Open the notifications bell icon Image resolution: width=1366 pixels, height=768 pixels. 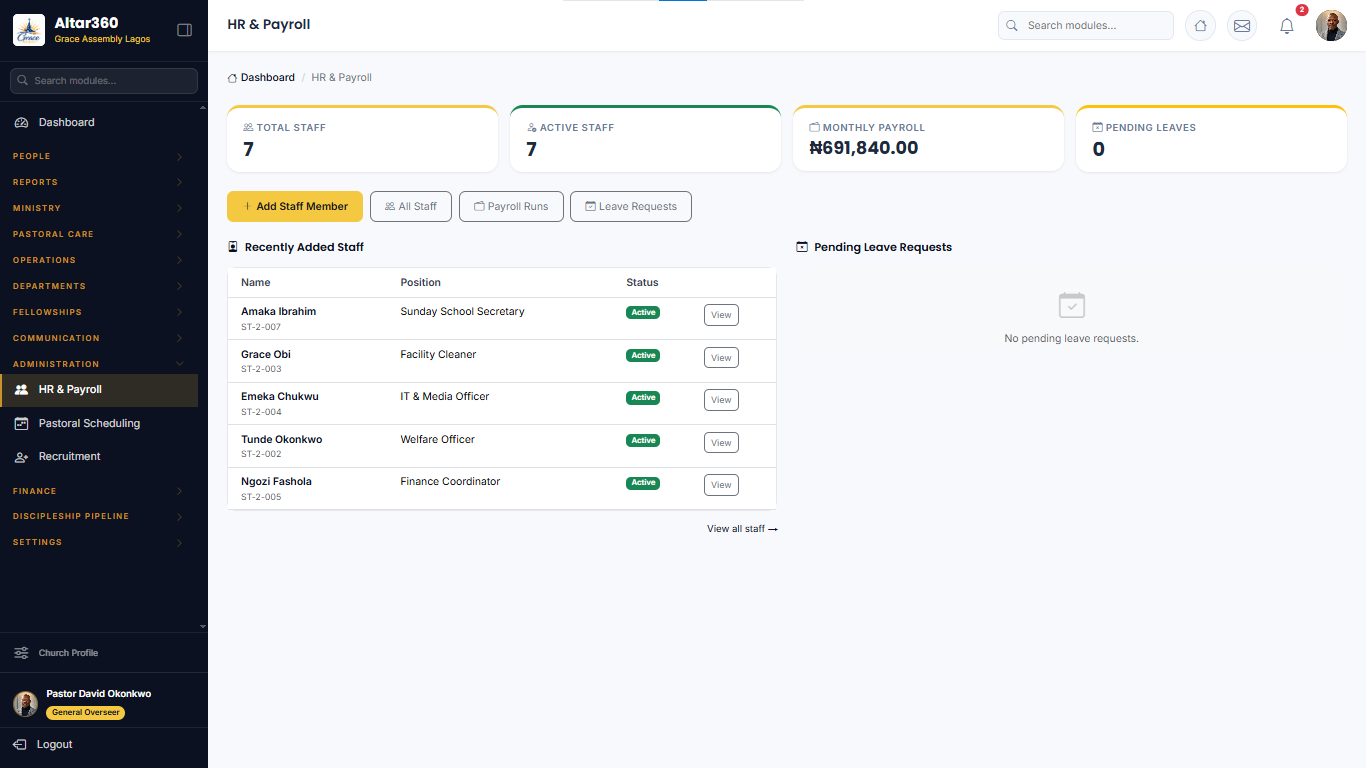click(x=1287, y=26)
